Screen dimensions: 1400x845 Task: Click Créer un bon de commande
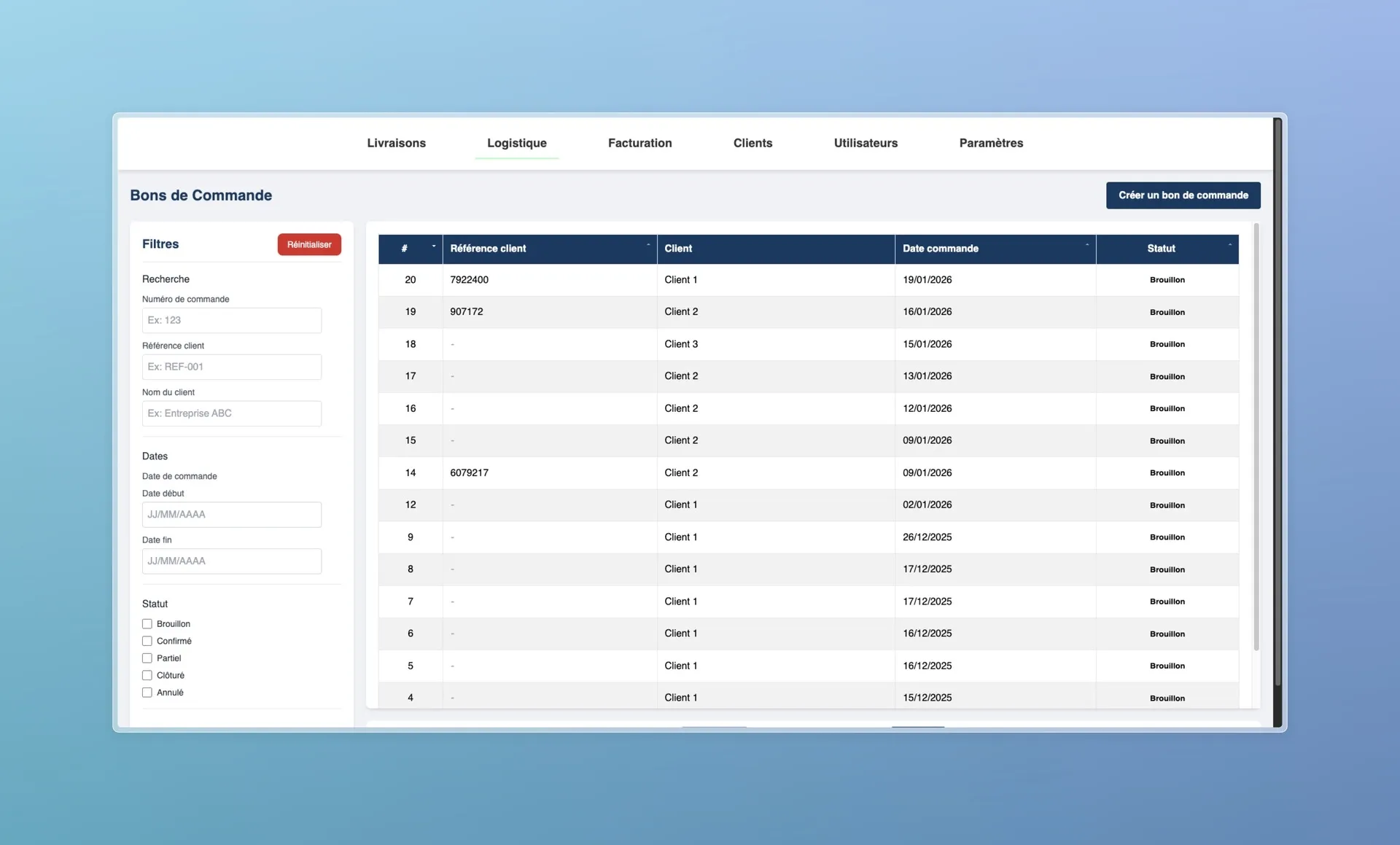pos(1183,195)
